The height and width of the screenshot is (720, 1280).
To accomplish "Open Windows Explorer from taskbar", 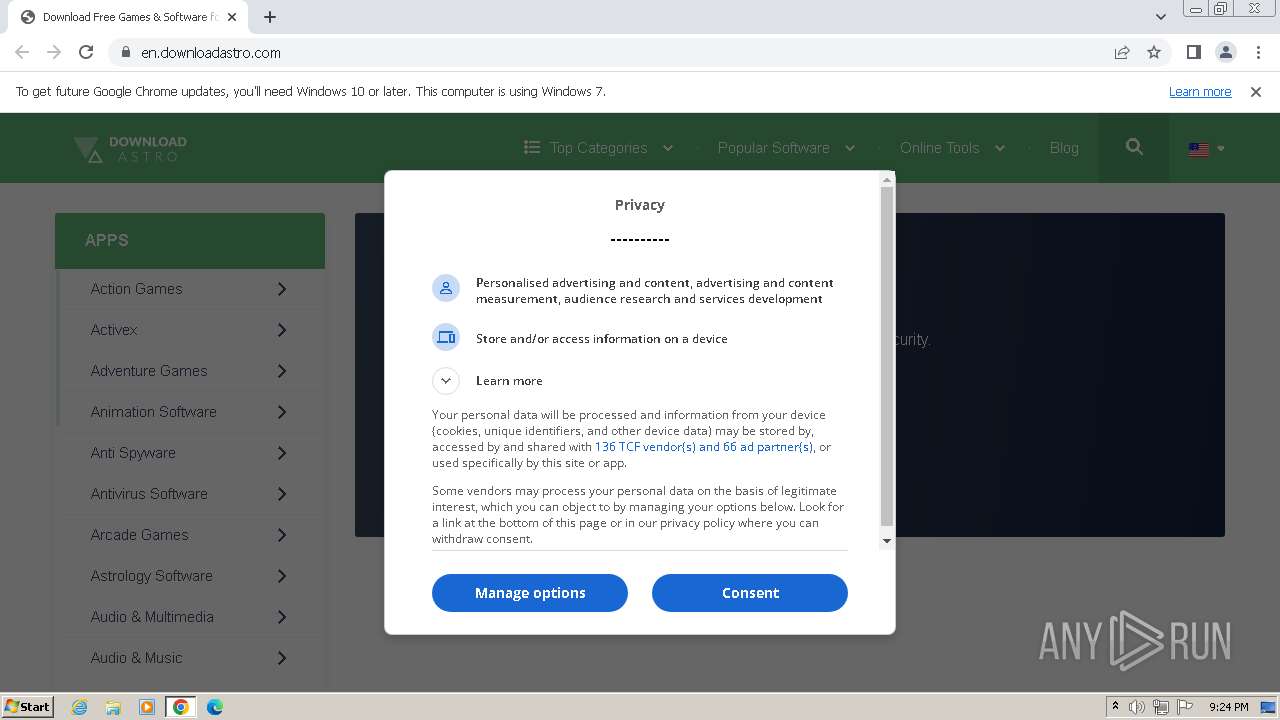I will [x=113, y=707].
